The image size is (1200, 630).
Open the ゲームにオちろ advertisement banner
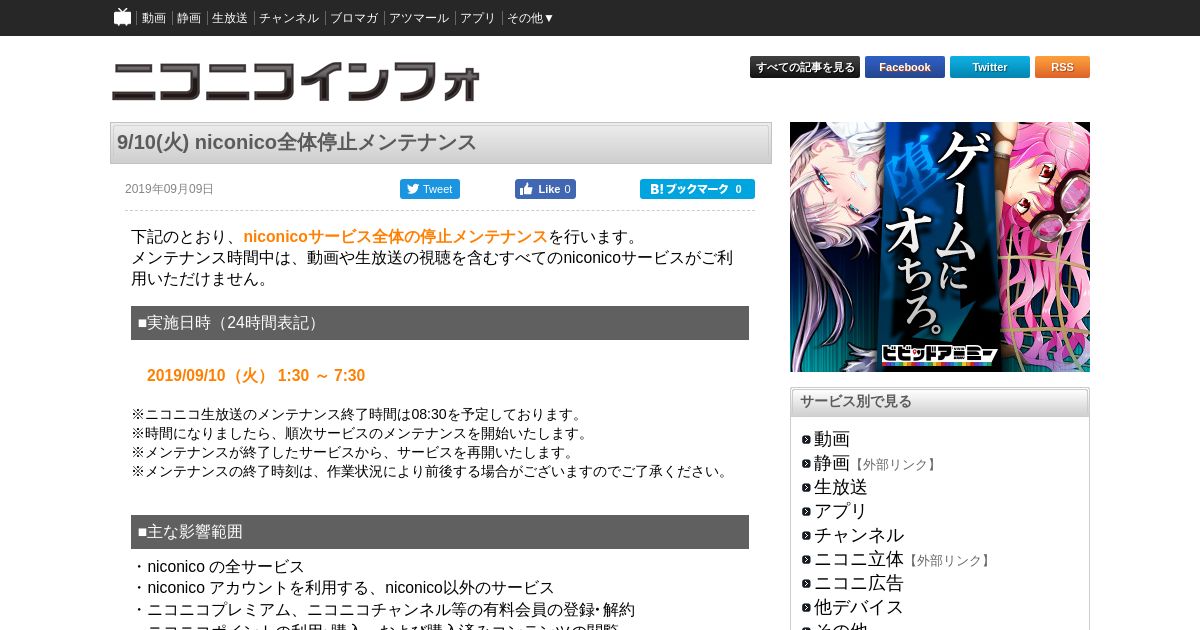tap(940, 247)
